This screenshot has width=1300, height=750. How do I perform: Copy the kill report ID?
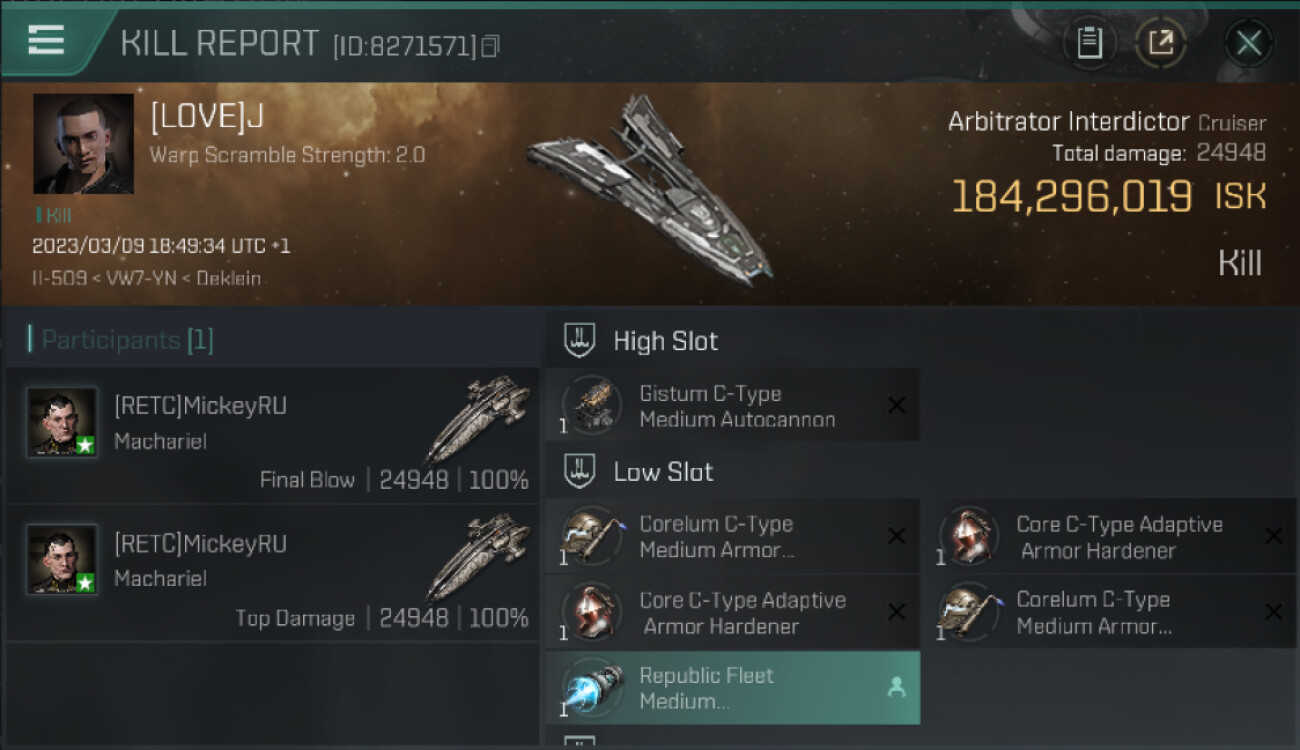point(490,46)
